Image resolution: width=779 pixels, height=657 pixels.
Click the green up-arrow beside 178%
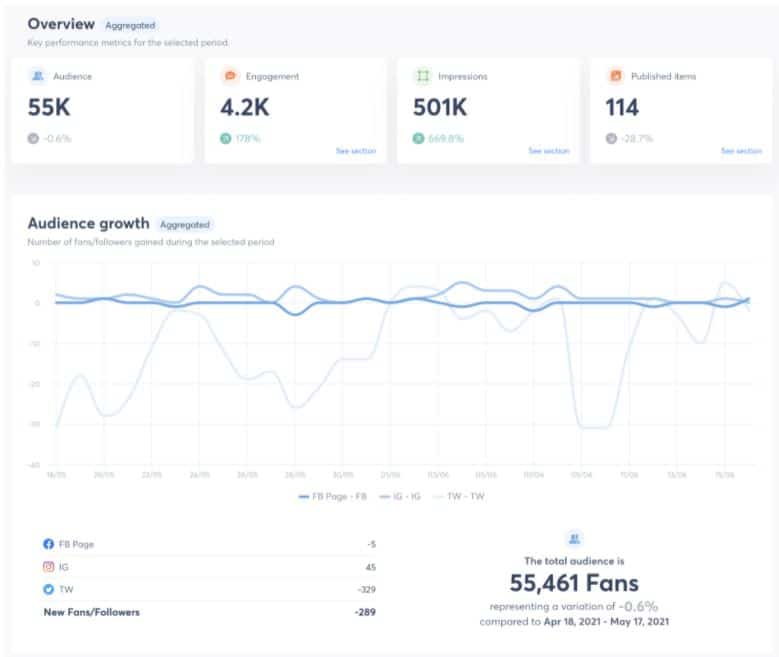226,139
